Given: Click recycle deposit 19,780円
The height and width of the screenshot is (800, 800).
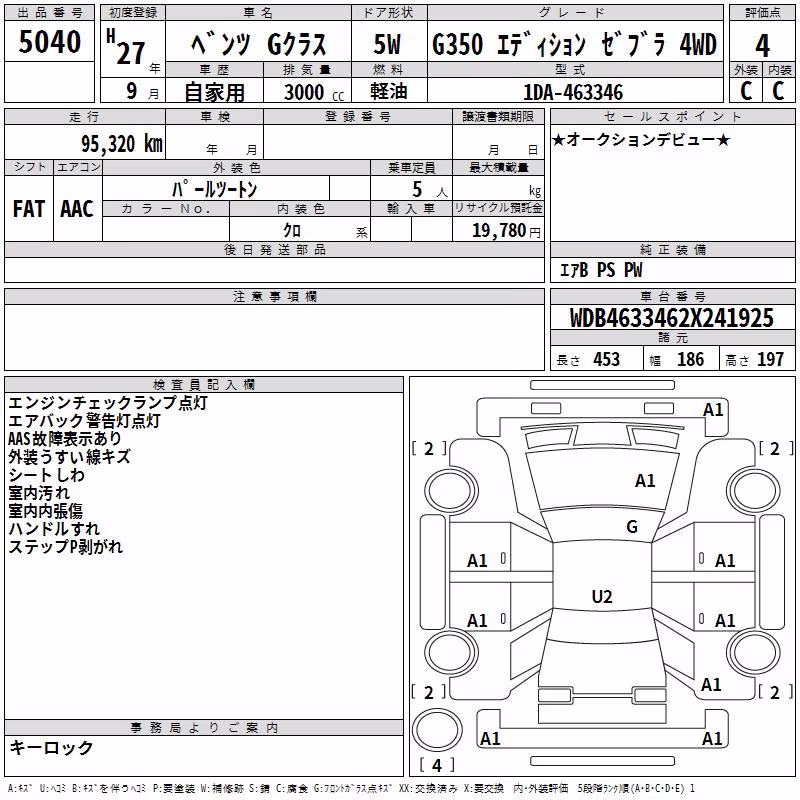Looking at the screenshot, I should 506,231.
